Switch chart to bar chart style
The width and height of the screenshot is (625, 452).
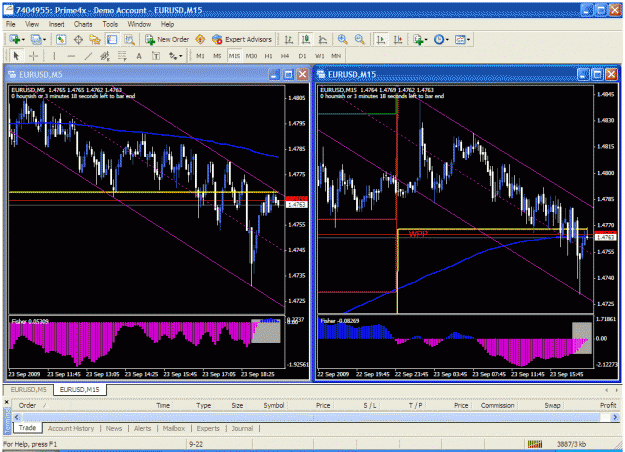tap(289, 39)
